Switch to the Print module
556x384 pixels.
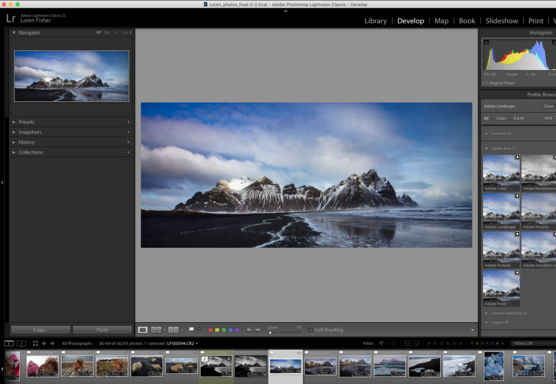tap(536, 21)
